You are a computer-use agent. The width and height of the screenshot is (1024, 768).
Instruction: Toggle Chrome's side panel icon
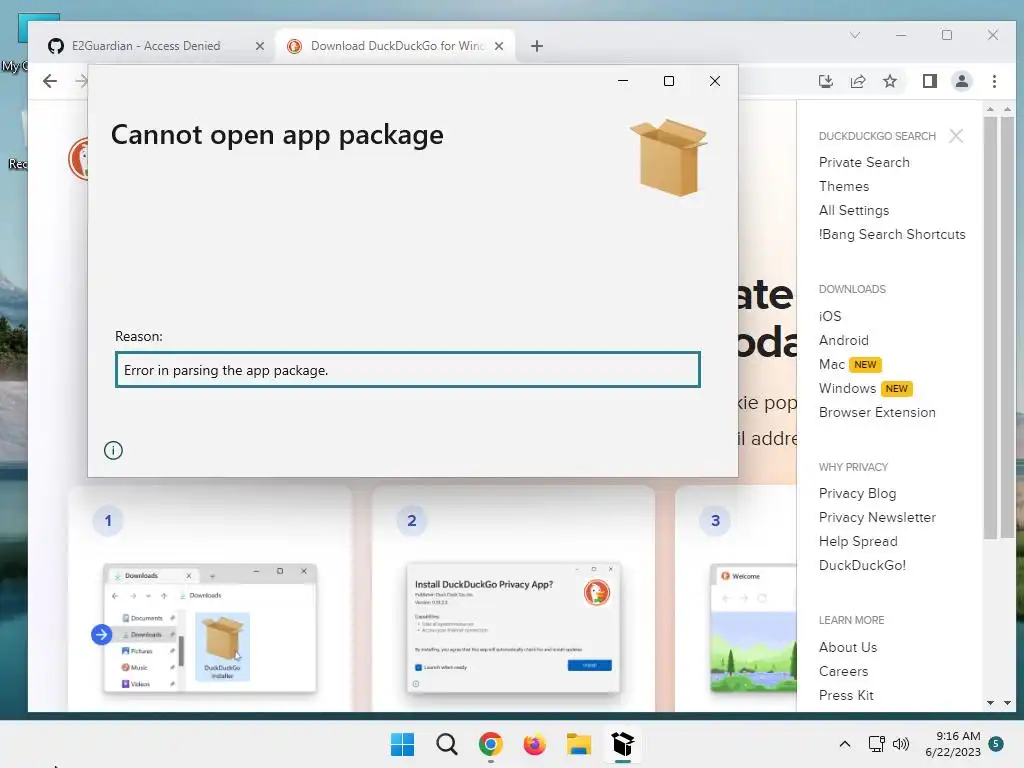point(929,81)
